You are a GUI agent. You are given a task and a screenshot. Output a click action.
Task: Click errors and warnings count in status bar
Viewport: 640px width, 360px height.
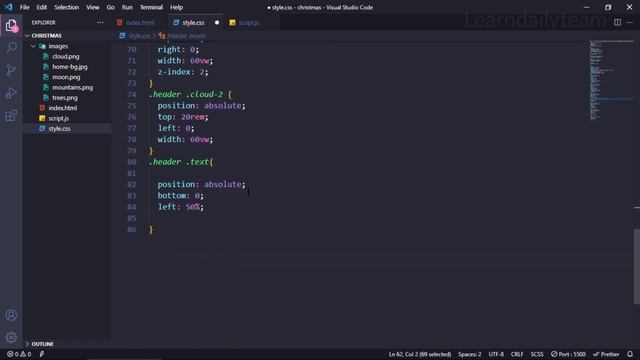19,354
